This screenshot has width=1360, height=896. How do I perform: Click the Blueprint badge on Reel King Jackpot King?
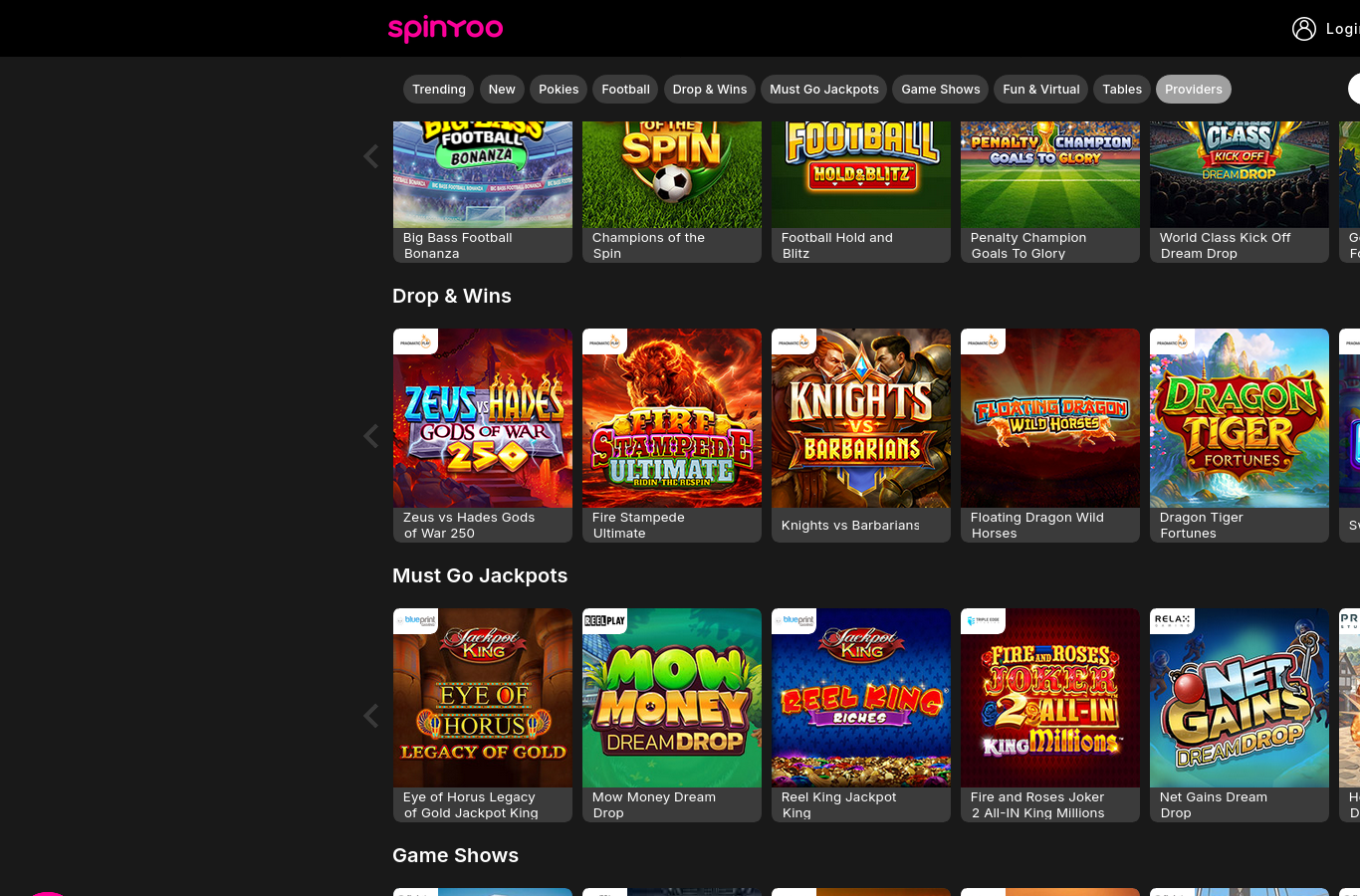click(x=793, y=621)
